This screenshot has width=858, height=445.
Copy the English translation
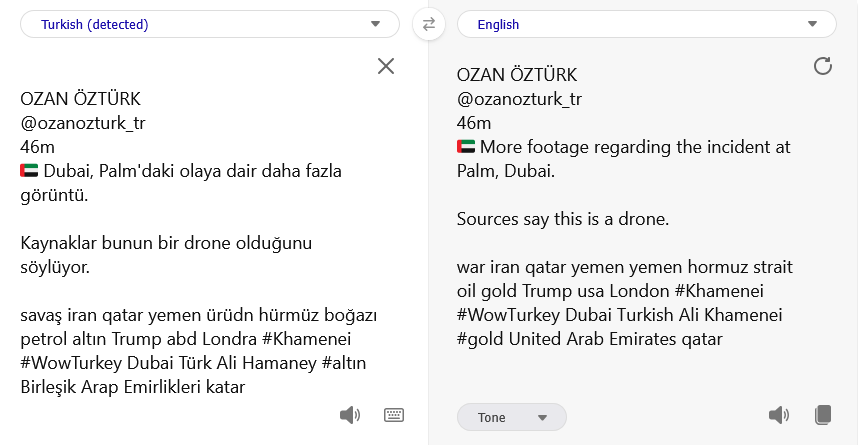(823, 415)
